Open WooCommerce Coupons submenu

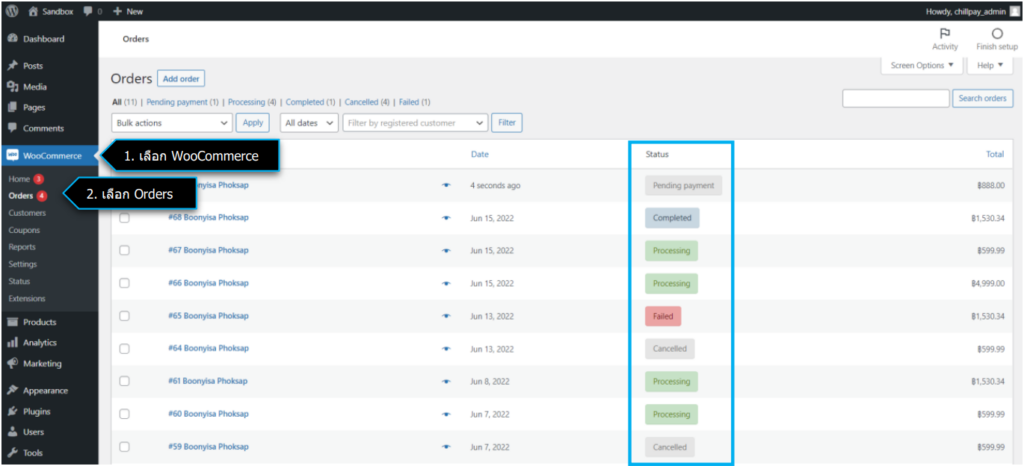[24, 230]
